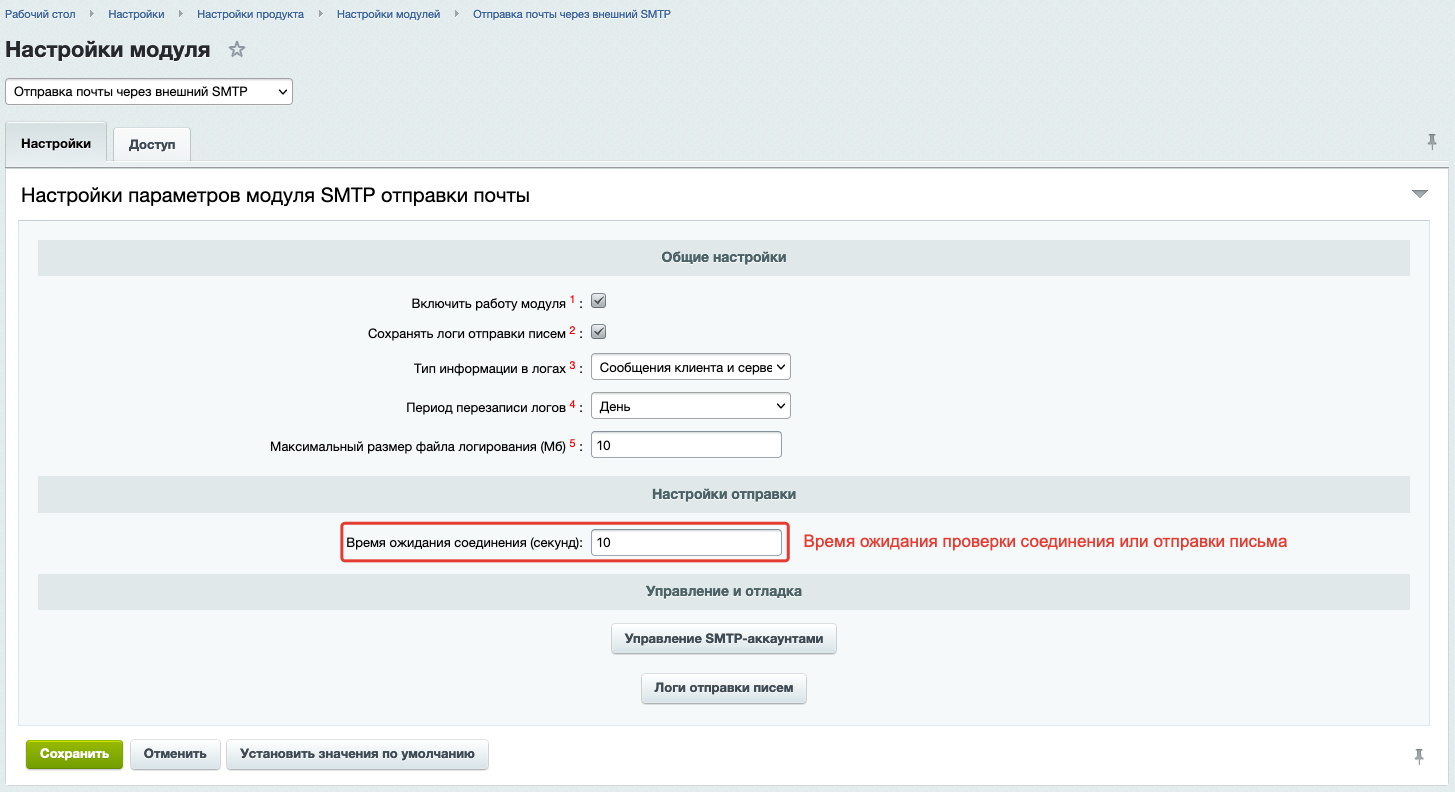This screenshot has width=1455, height=792.
Task: Click footnote 5 next to max log size label
Action: point(573,443)
